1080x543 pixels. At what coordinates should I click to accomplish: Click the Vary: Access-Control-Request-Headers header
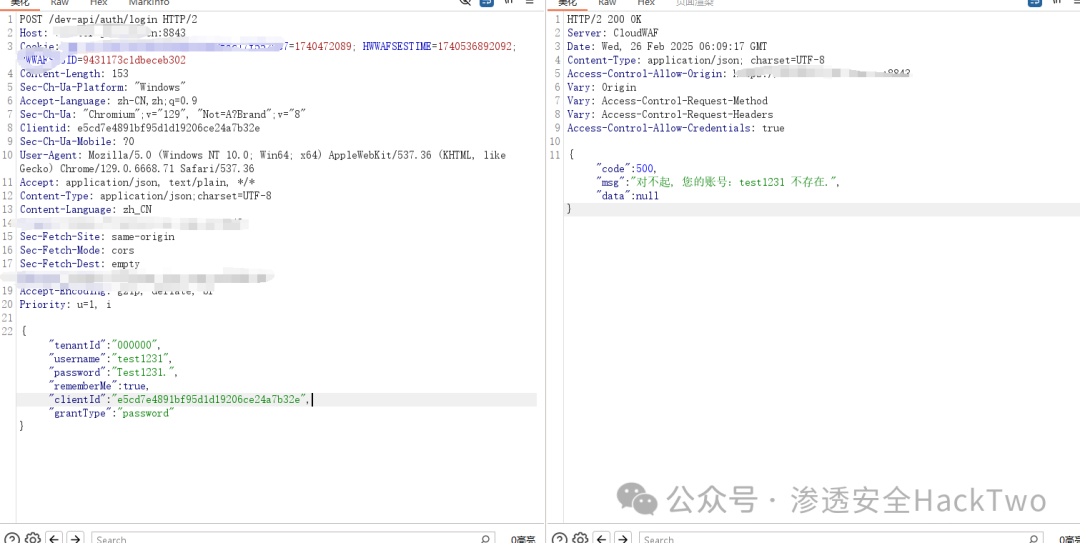point(669,114)
